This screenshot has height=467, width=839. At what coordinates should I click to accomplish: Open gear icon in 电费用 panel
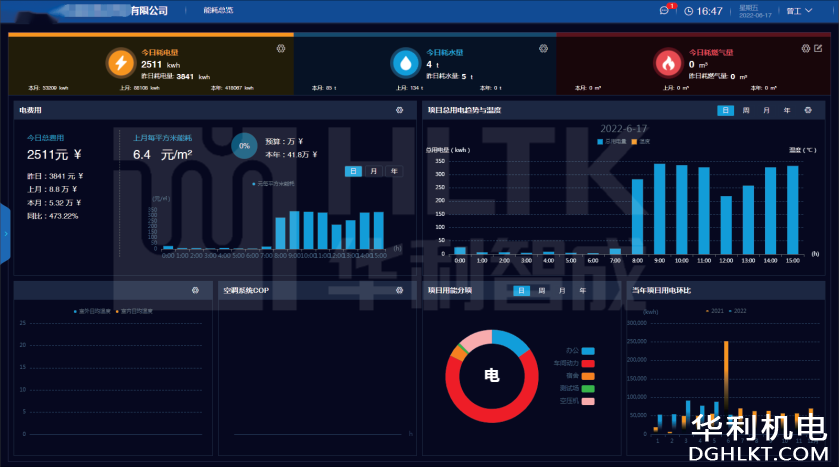[x=399, y=110]
